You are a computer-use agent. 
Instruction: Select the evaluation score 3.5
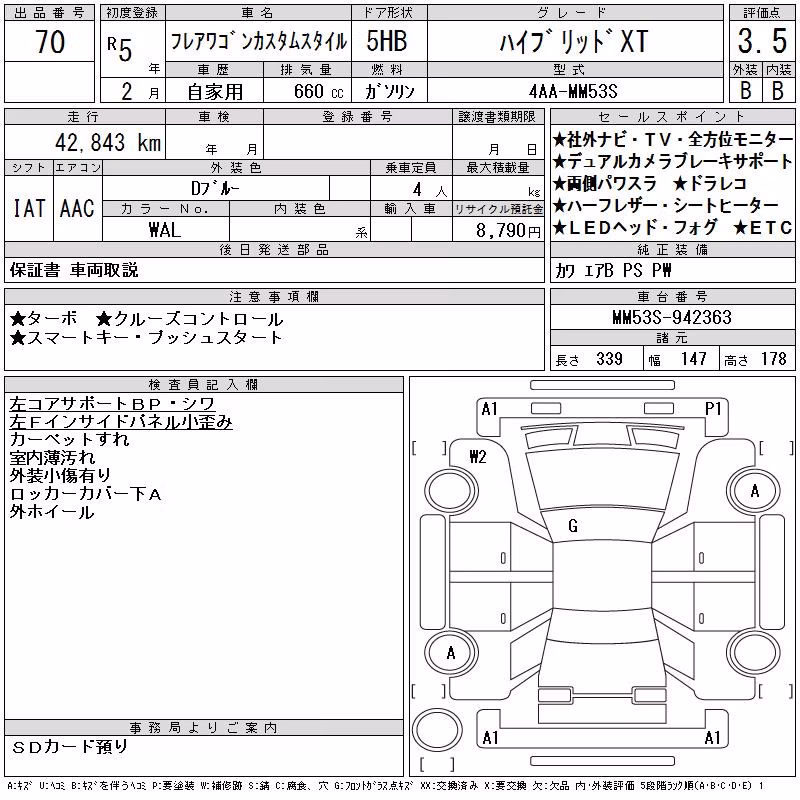[x=762, y=41]
